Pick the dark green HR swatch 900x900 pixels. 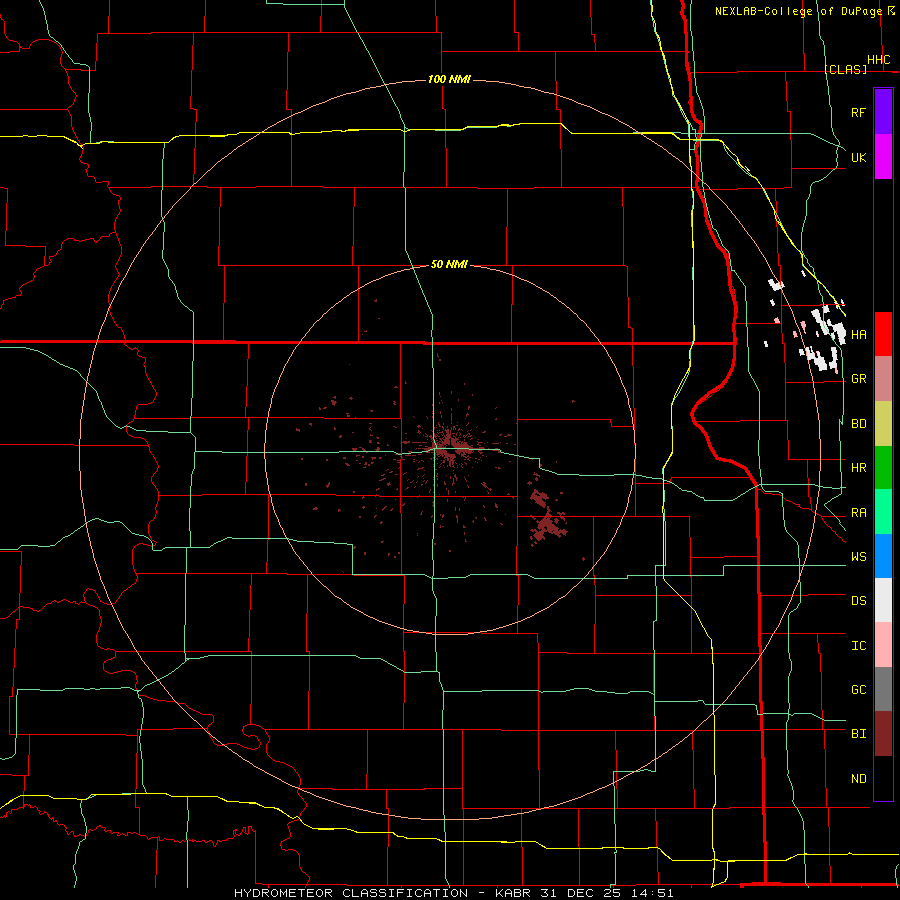coord(883,468)
